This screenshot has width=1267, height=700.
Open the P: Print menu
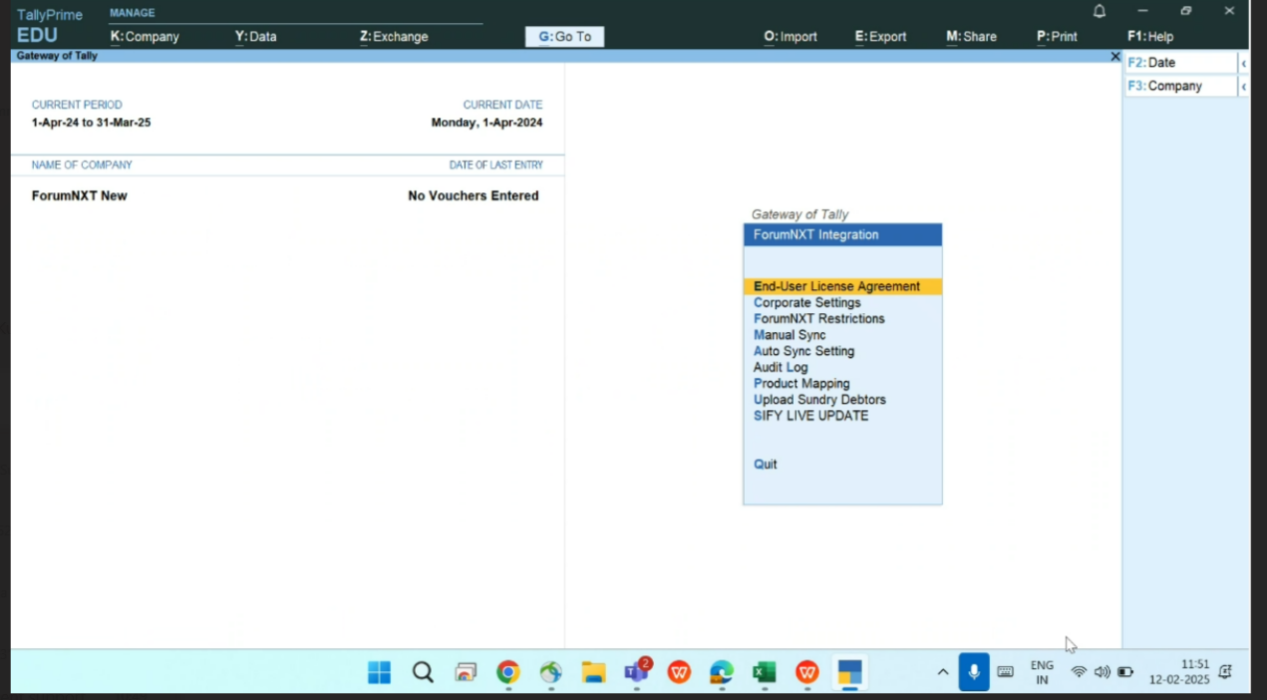point(1057,37)
